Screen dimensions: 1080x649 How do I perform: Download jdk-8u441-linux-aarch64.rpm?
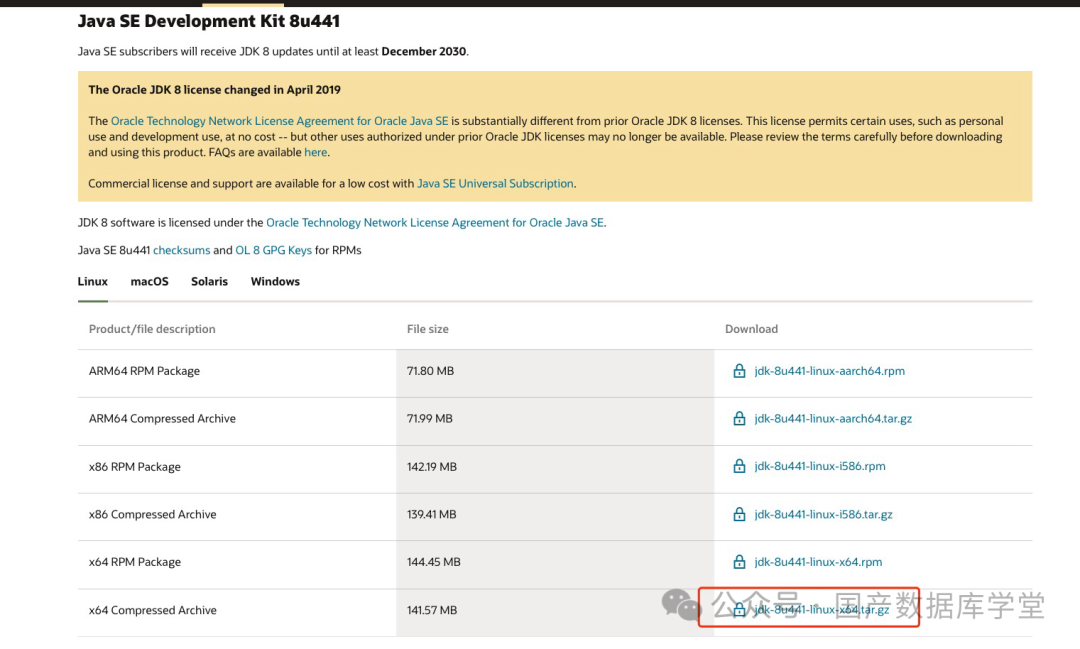coord(829,371)
